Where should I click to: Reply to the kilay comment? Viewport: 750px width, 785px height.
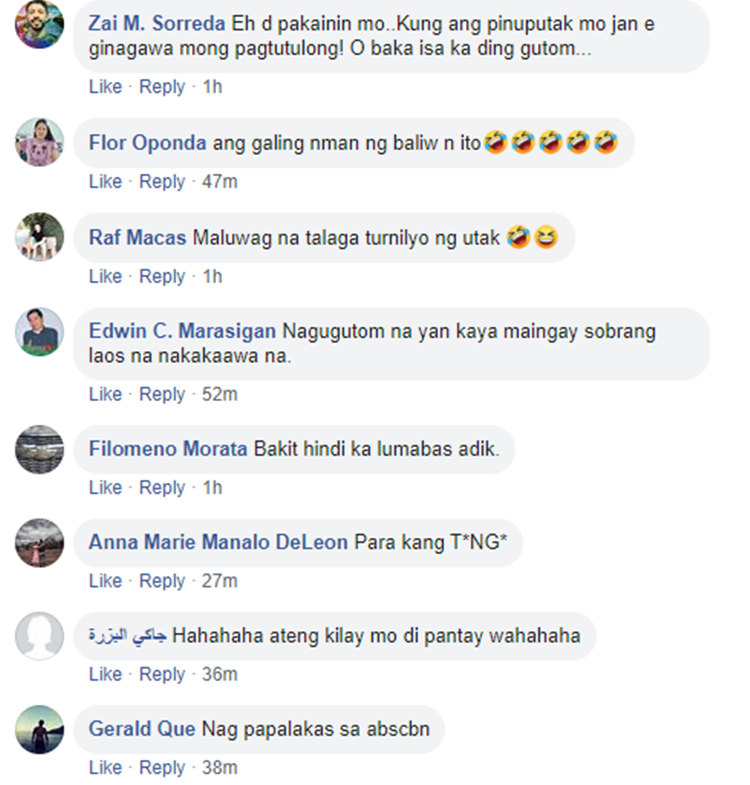coord(162,674)
